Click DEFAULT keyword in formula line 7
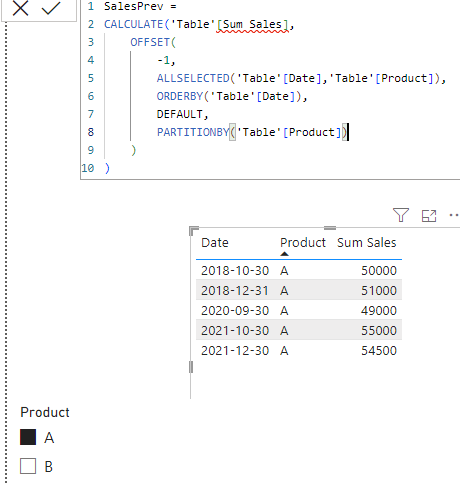This screenshot has height=484, width=460. coord(180,114)
